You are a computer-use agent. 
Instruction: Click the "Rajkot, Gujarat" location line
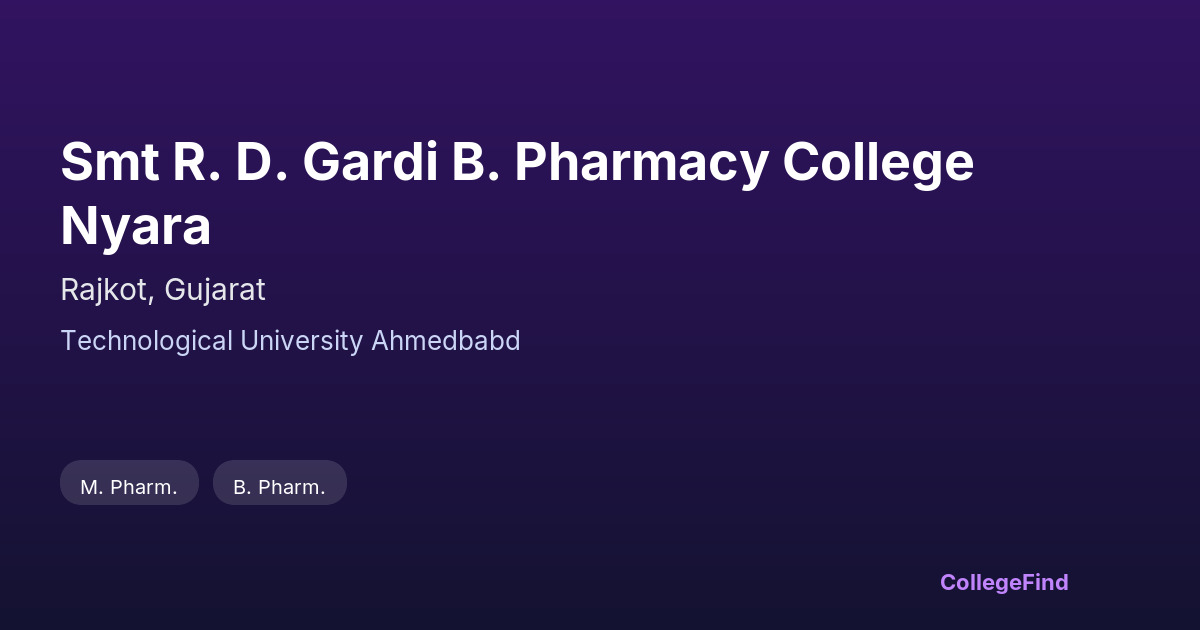163,290
